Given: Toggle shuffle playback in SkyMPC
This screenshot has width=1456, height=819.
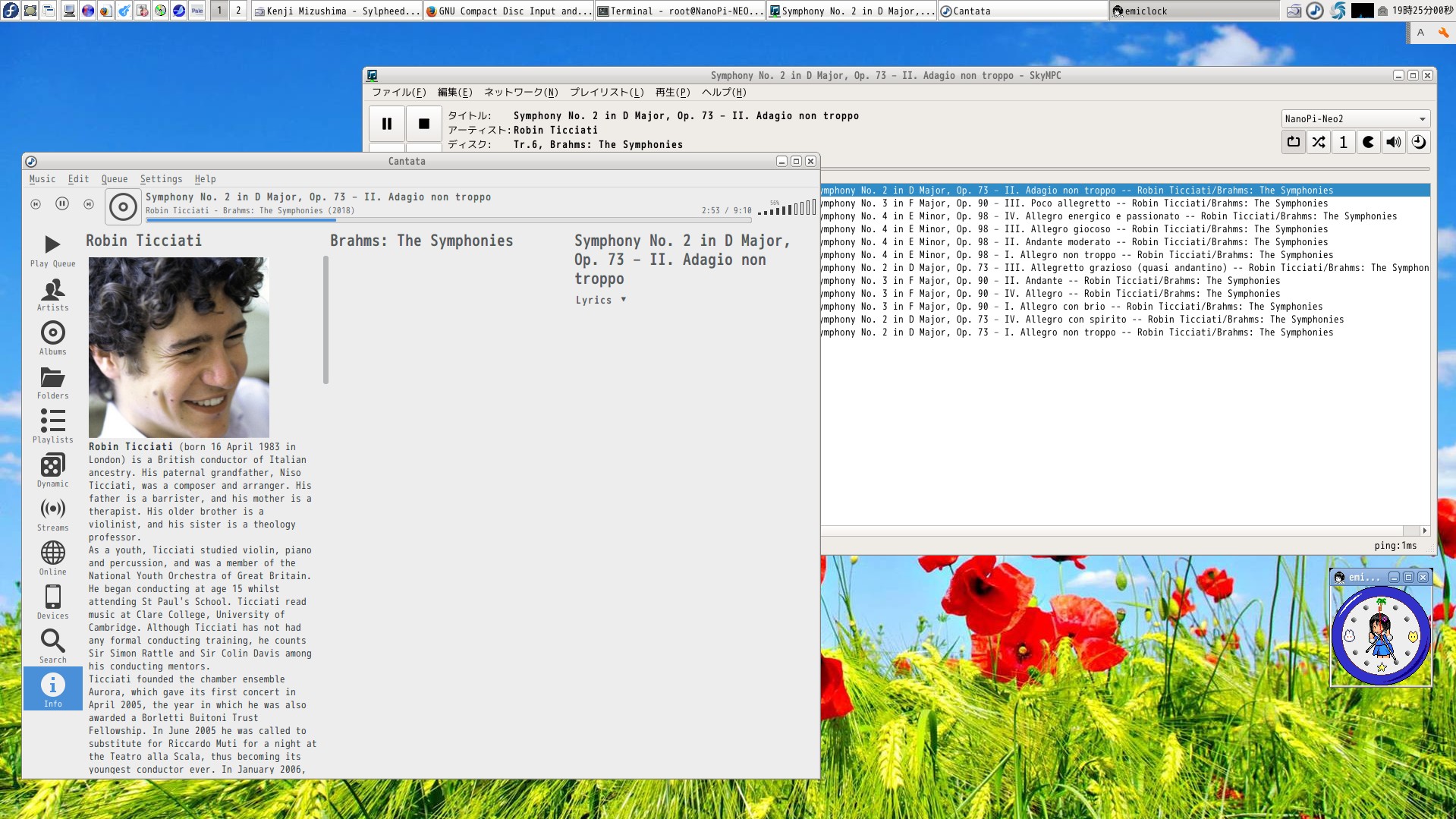Looking at the screenshot, I should 1319,142.
